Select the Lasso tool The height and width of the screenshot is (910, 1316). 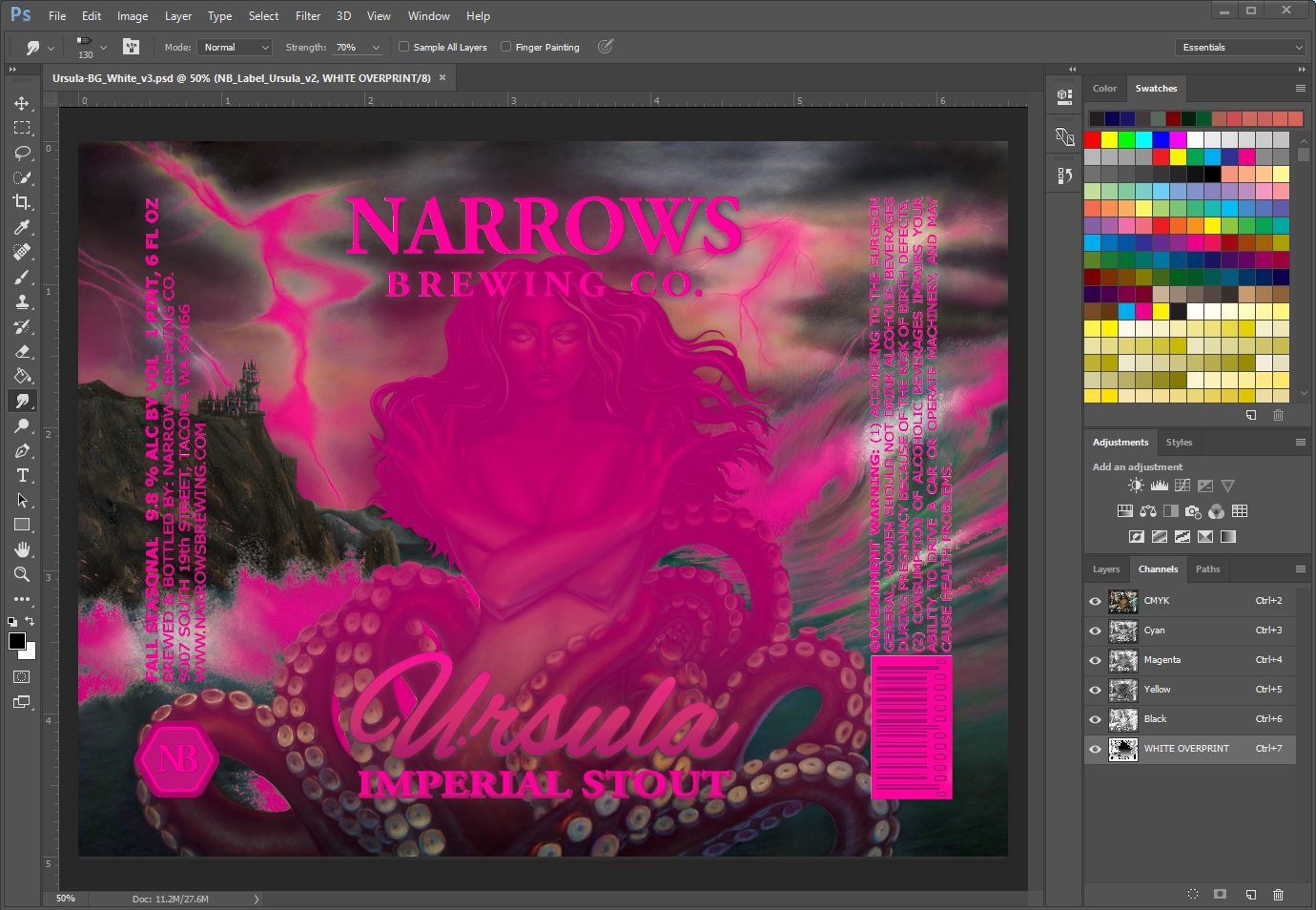pyautogui.click(x=22, y=153)
